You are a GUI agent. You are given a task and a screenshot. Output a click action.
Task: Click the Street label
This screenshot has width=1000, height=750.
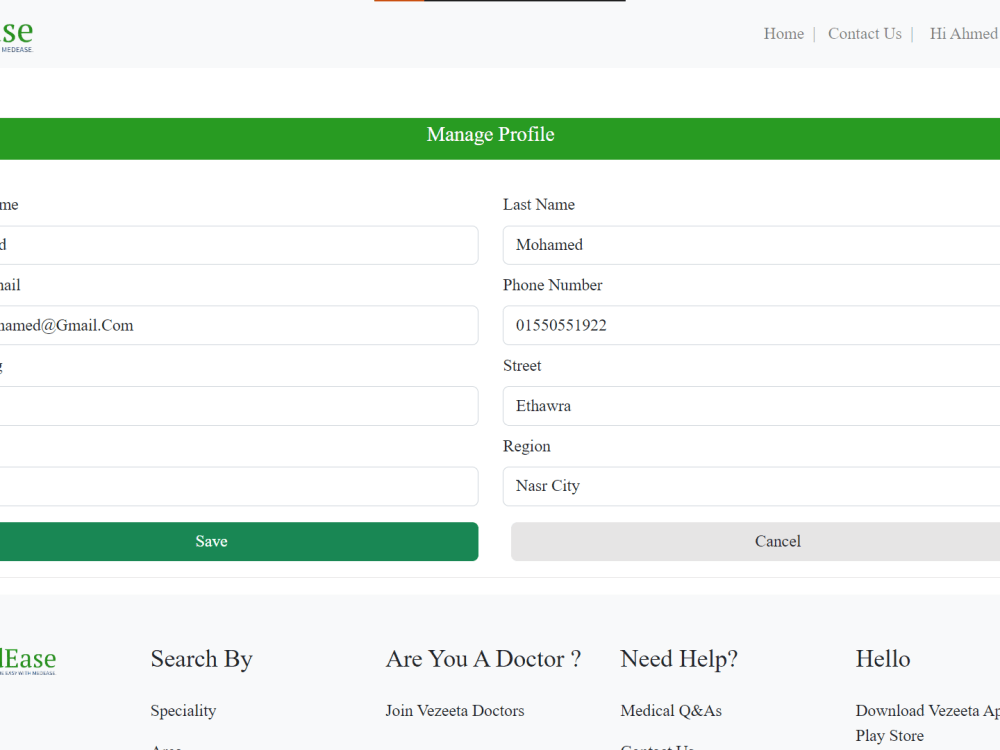(x=522, y=365)
